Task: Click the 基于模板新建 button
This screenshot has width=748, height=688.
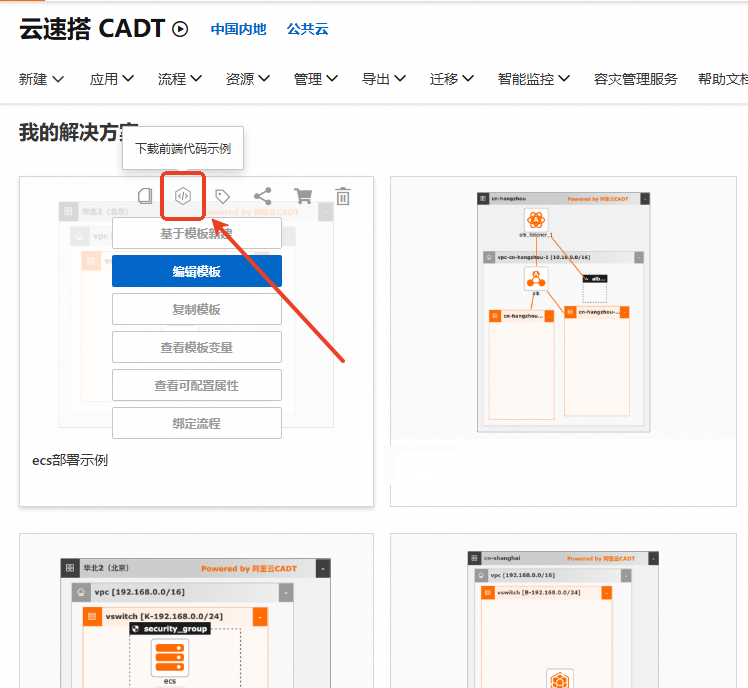Action: point(197,233)
